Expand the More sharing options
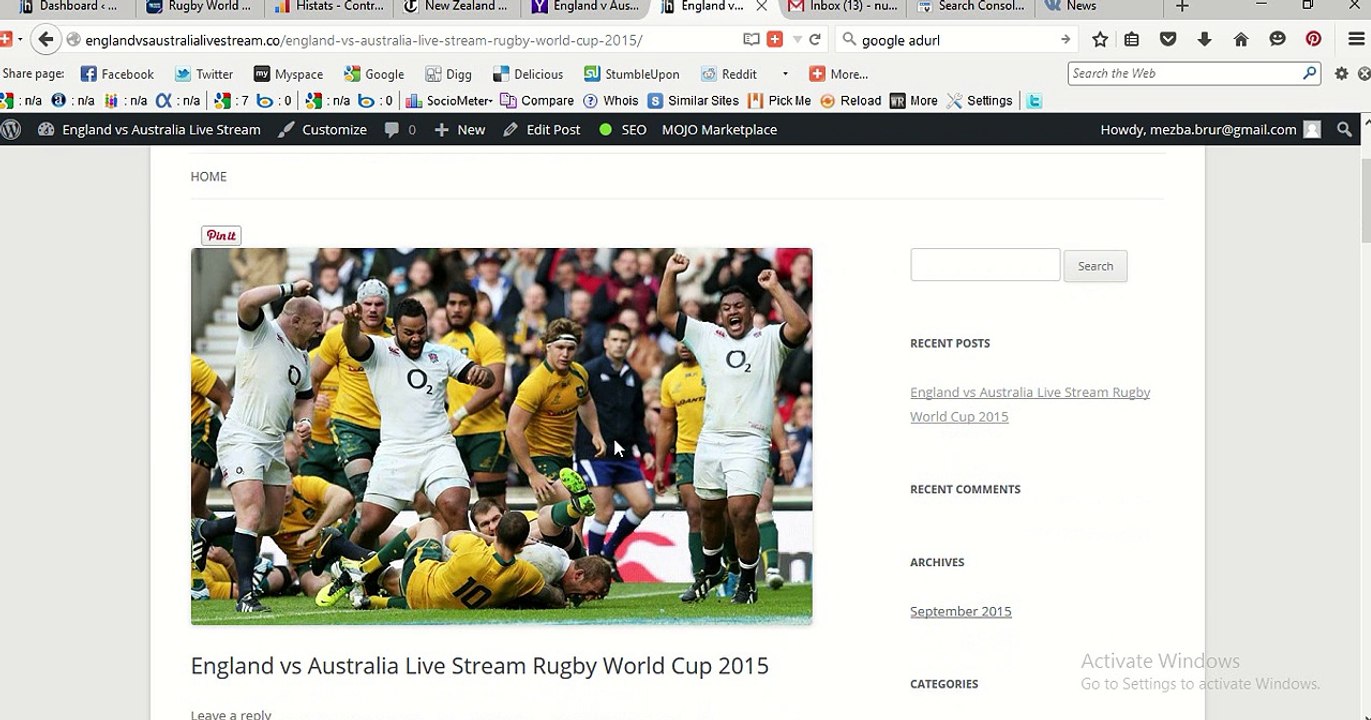This screenshot has width=1371, height=720. (x=838, y=74)
